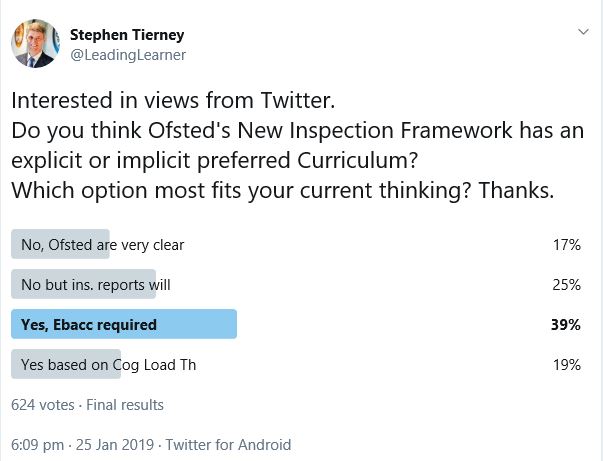Click the "Final results" label
Image resolution: width=603 pixels, height=461 pixels.
(125, 405)
